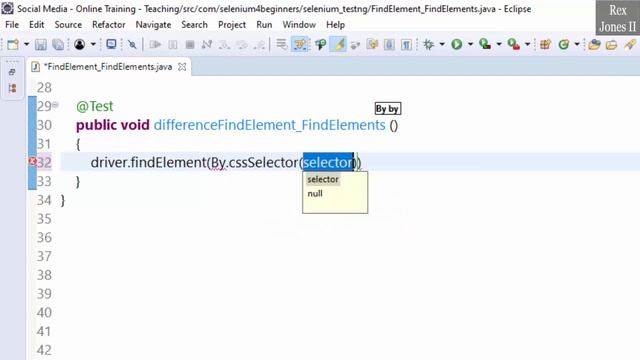
Task: Toggle Block Selection mode icon
Action: 389,44
